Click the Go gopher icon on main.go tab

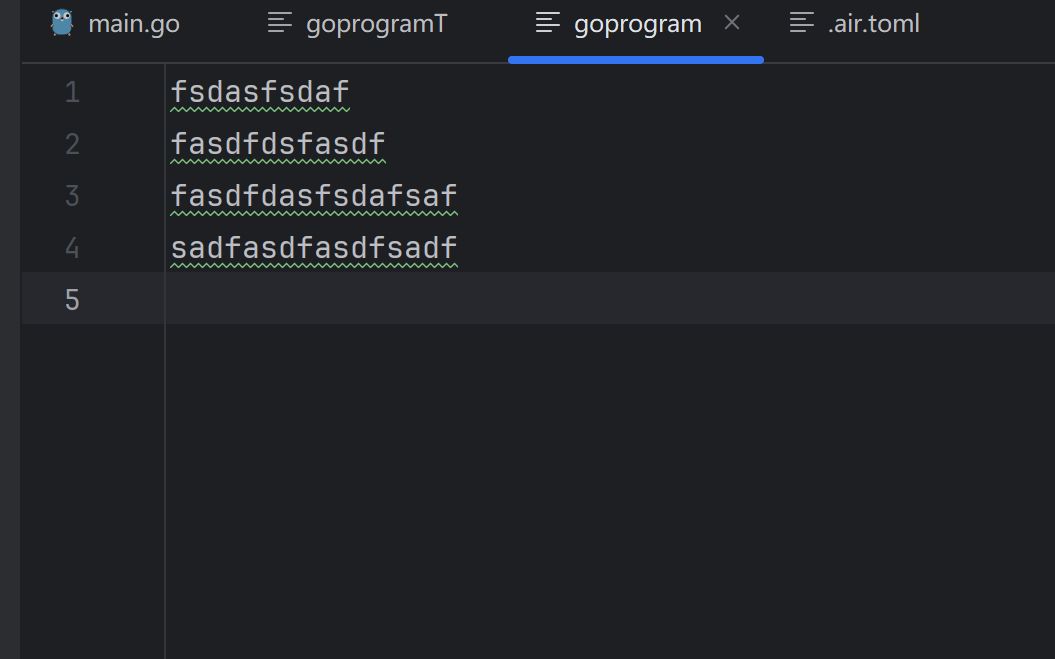coord(62,23)
